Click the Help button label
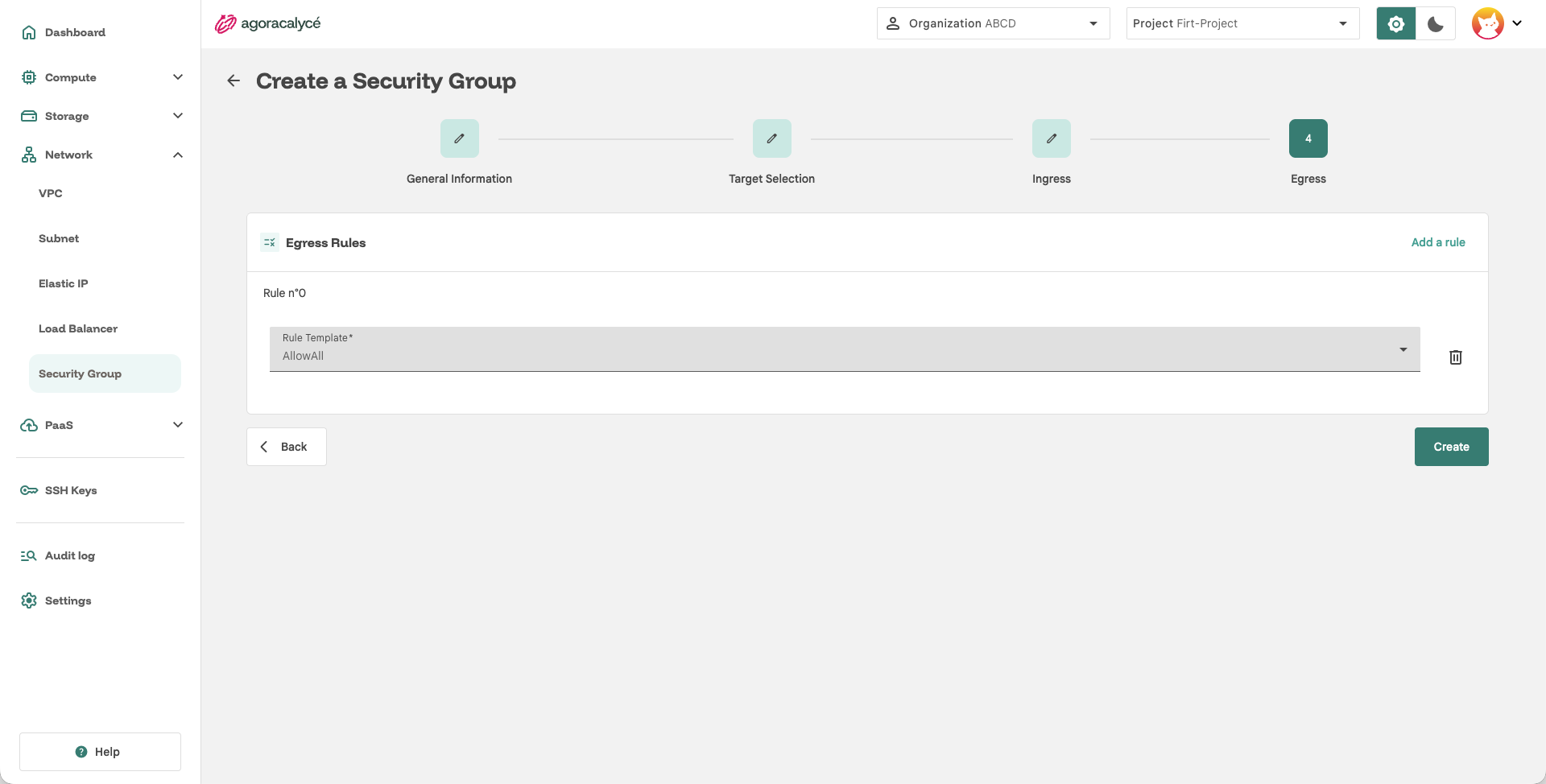The height and width of the screenshot is (784, 1546). [107, 752]
